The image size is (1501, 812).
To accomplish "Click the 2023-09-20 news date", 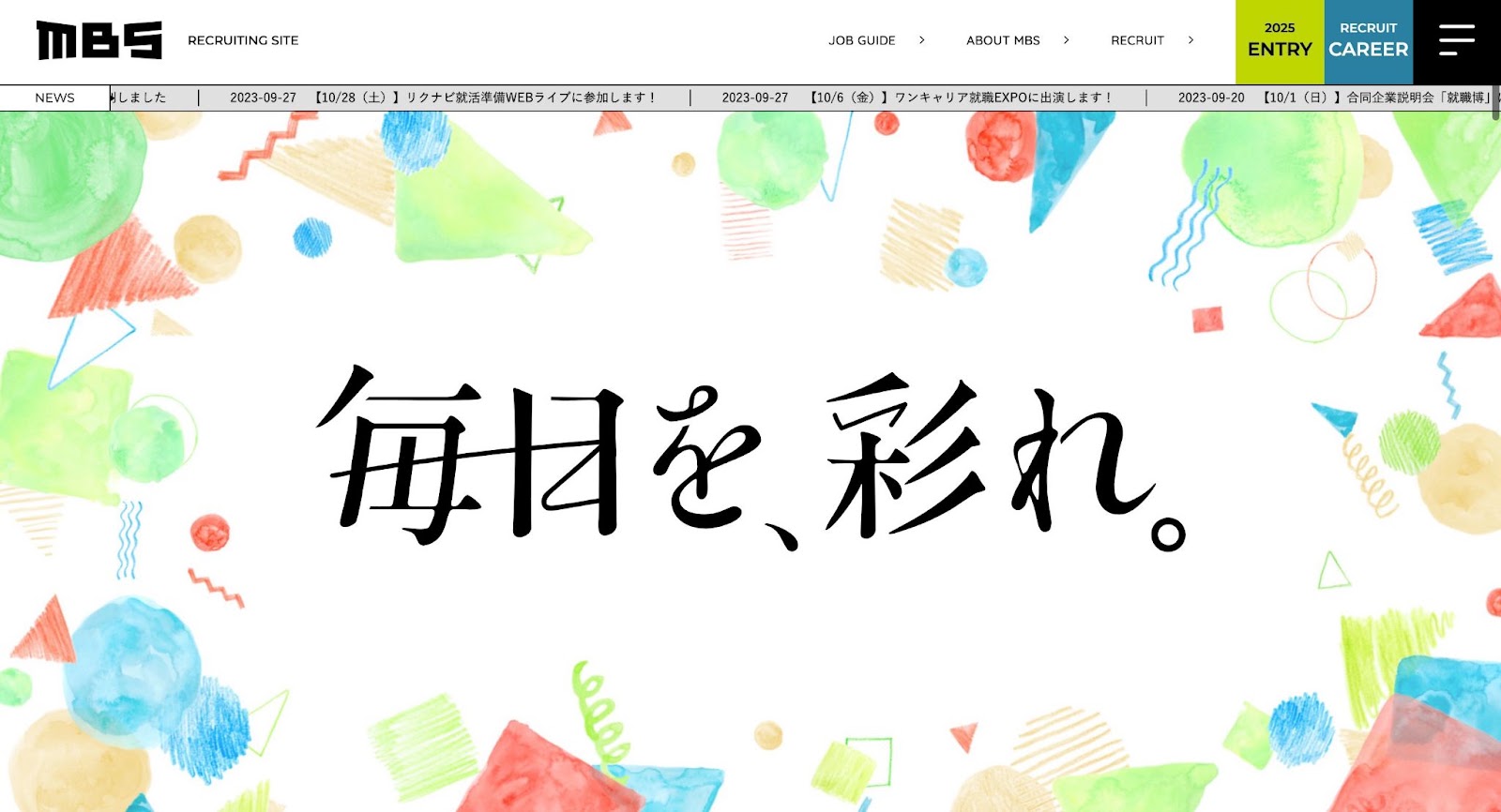I will click(x=1211, y=98).
